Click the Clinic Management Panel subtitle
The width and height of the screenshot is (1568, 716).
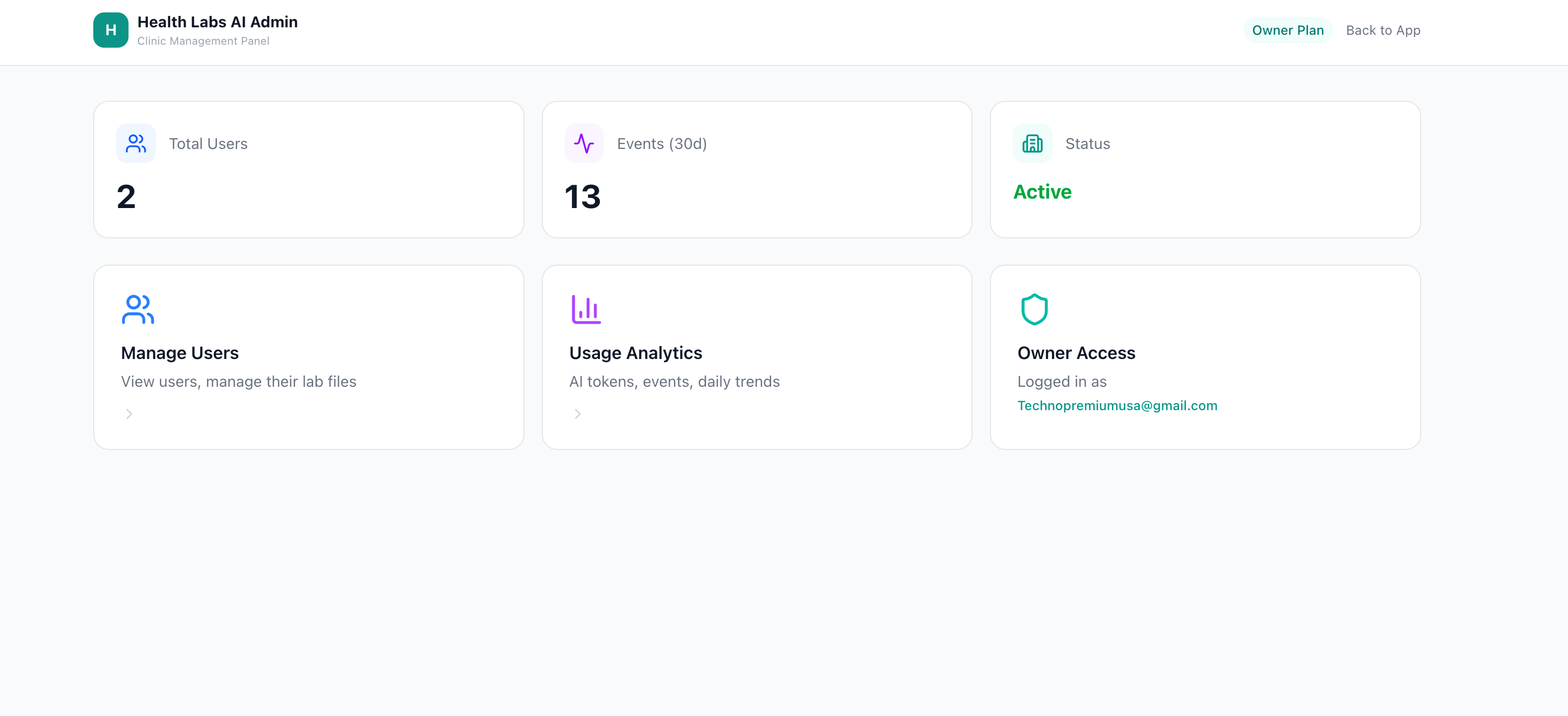[203, 41]
